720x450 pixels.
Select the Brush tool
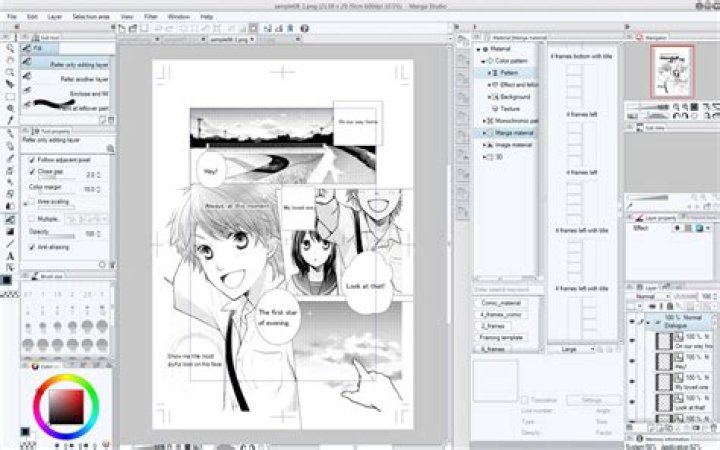[10, 158]
